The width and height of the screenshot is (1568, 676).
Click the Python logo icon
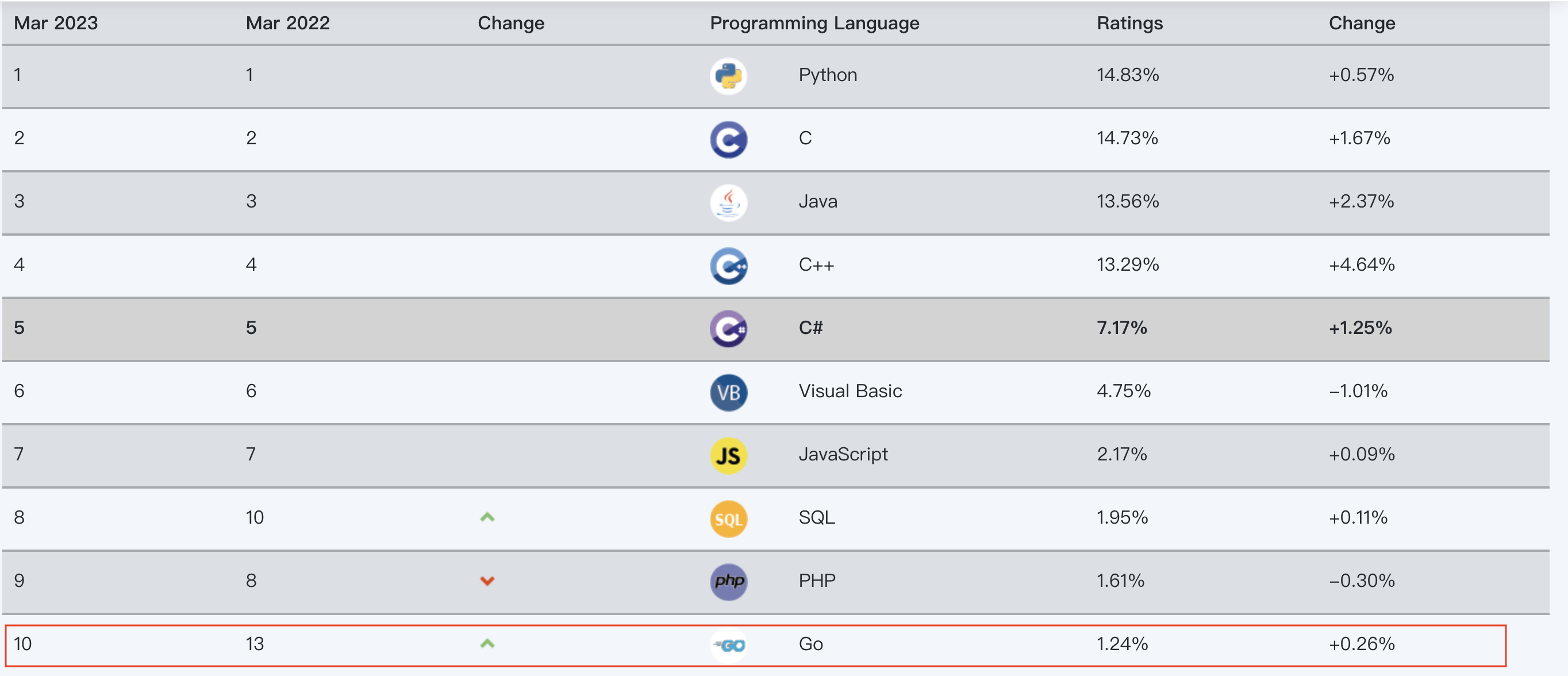tap(728, 76)
